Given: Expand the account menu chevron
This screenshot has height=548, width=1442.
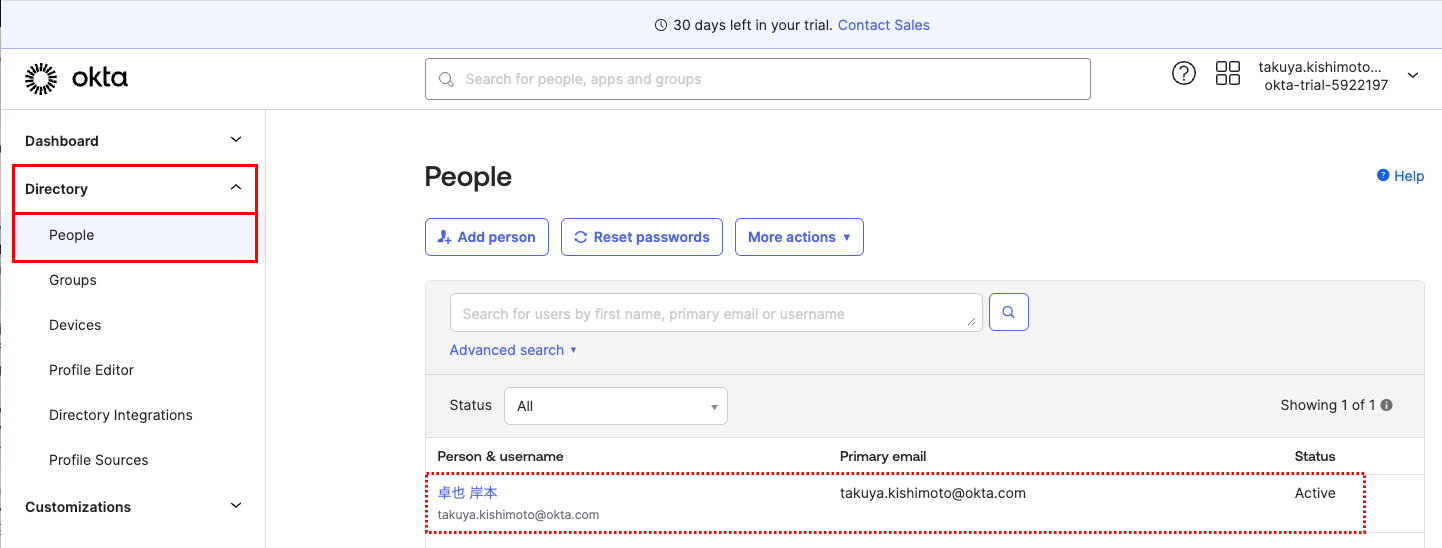Looking at the screenshot, I should [x=1413, y=75].
